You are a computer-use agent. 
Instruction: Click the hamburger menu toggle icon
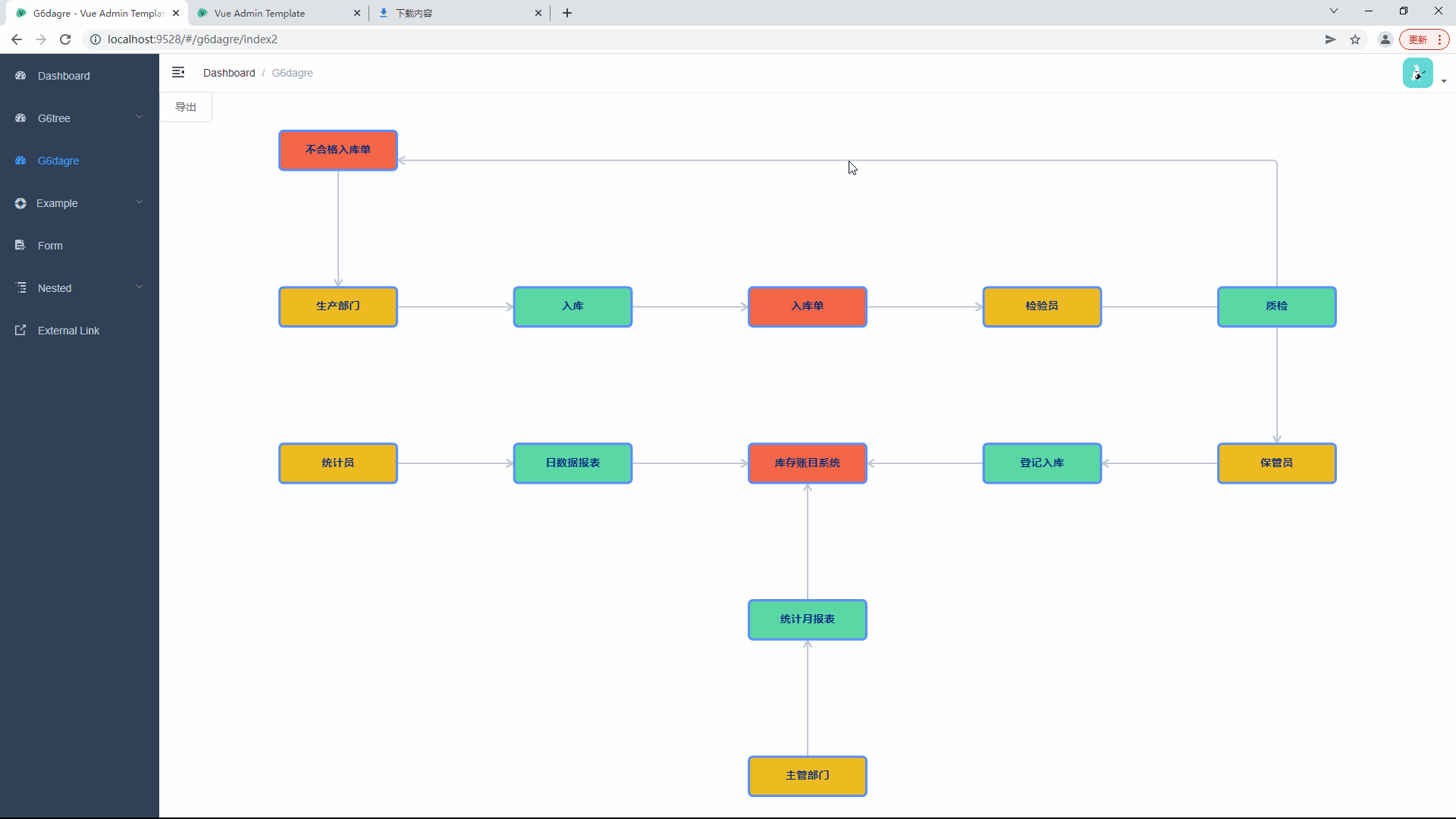tap(178, 72)
